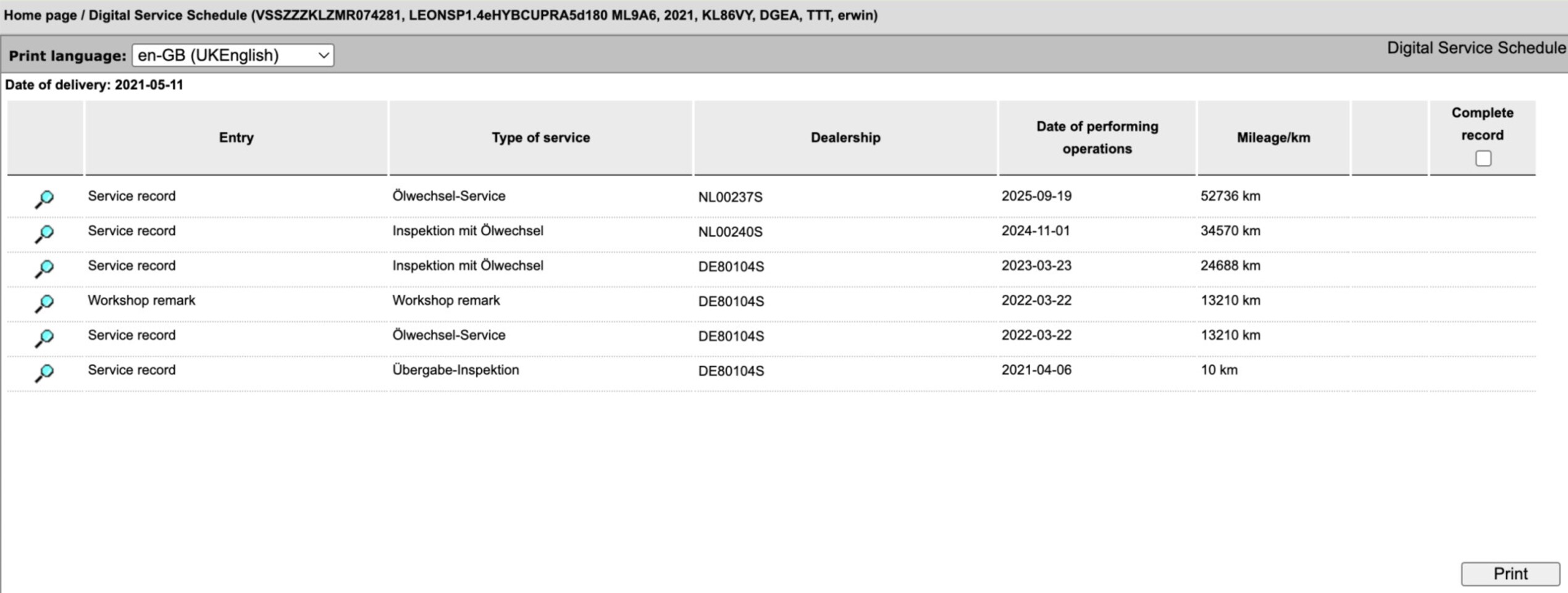The height and width of the screenshot is (593, 1568).
Task: Click the Print button
Action: tap(1510, 574)
